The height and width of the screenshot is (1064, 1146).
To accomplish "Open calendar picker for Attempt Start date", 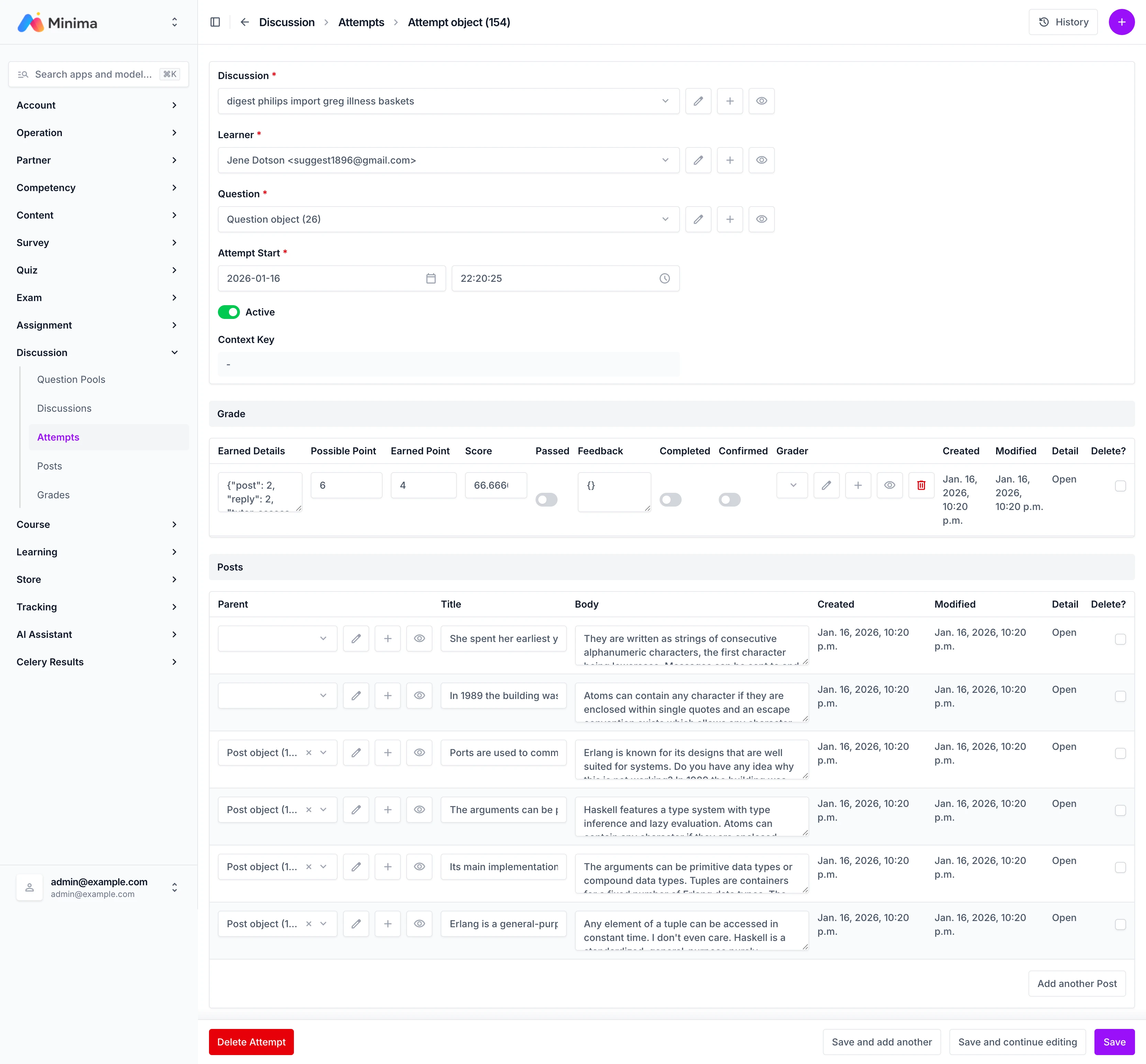I will [x=431, y=279].
